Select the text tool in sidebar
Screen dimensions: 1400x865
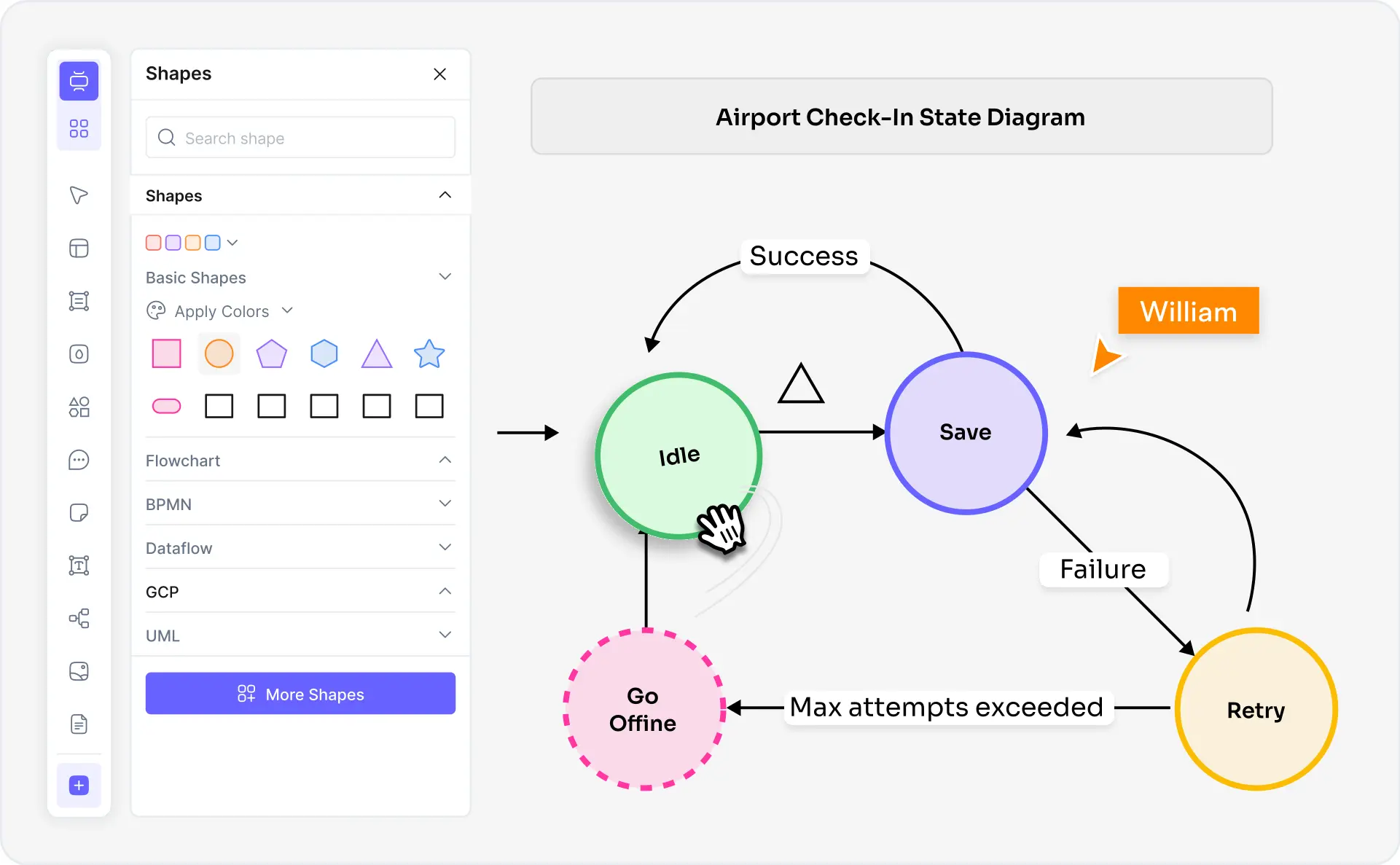pyautogui.click(x=79, y=565)
